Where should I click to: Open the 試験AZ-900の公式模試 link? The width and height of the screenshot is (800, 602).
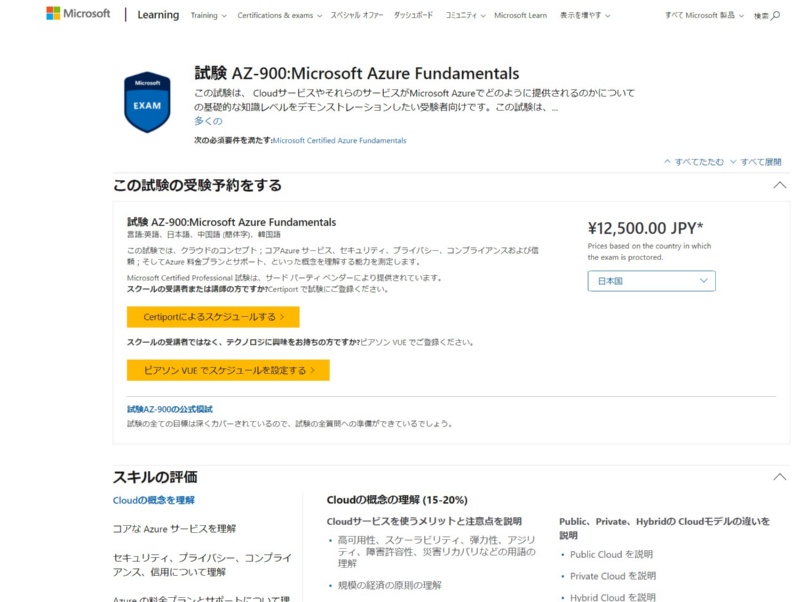pos(170,409)
